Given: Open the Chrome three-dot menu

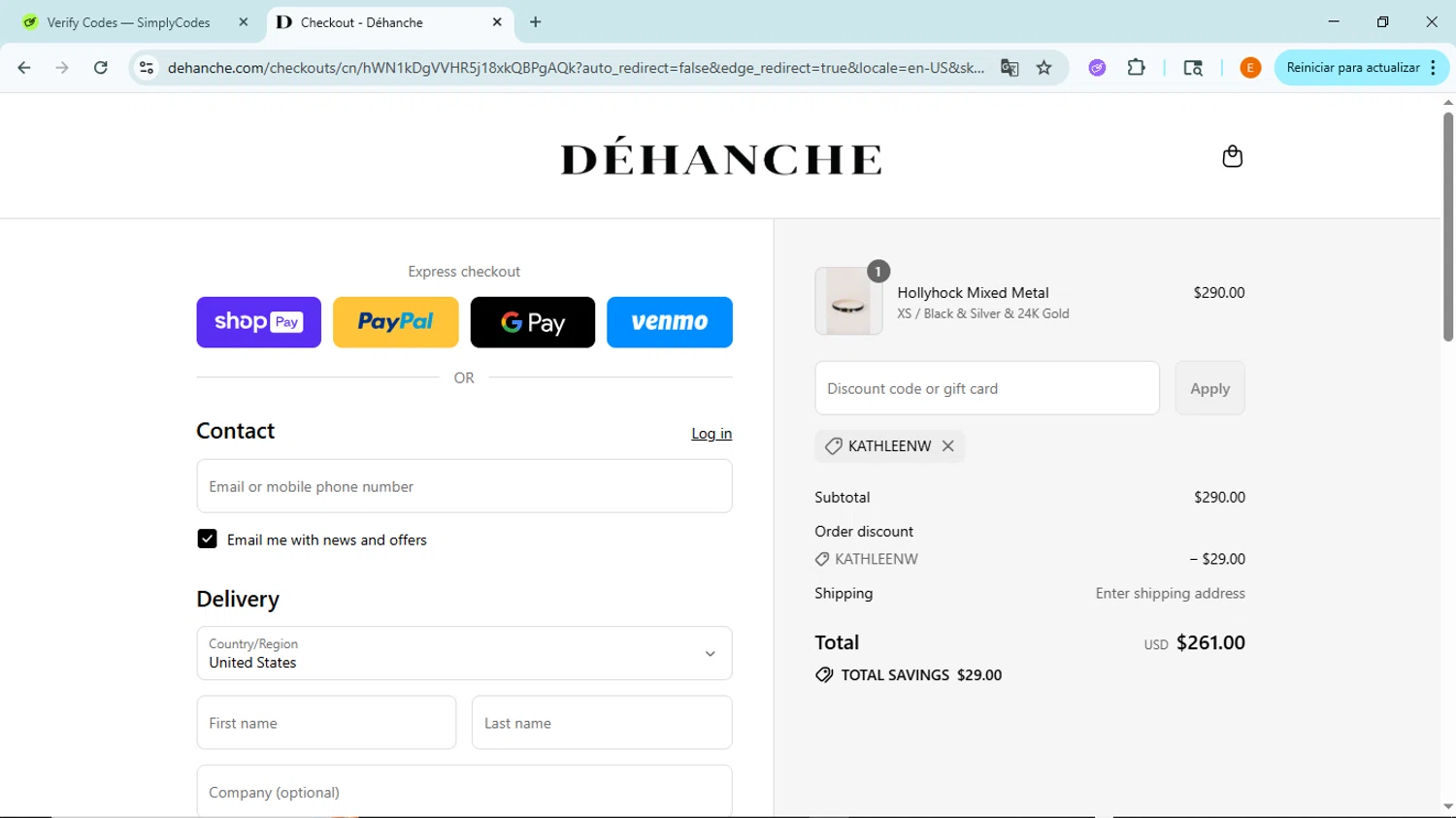Looking at the screenshot, I should tap(1434, 68).
